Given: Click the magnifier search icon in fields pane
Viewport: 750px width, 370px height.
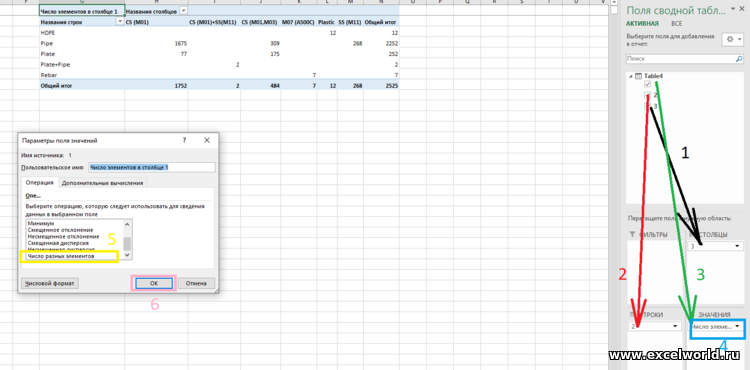Looking at the screenshot, I should (x=739, y=59).
